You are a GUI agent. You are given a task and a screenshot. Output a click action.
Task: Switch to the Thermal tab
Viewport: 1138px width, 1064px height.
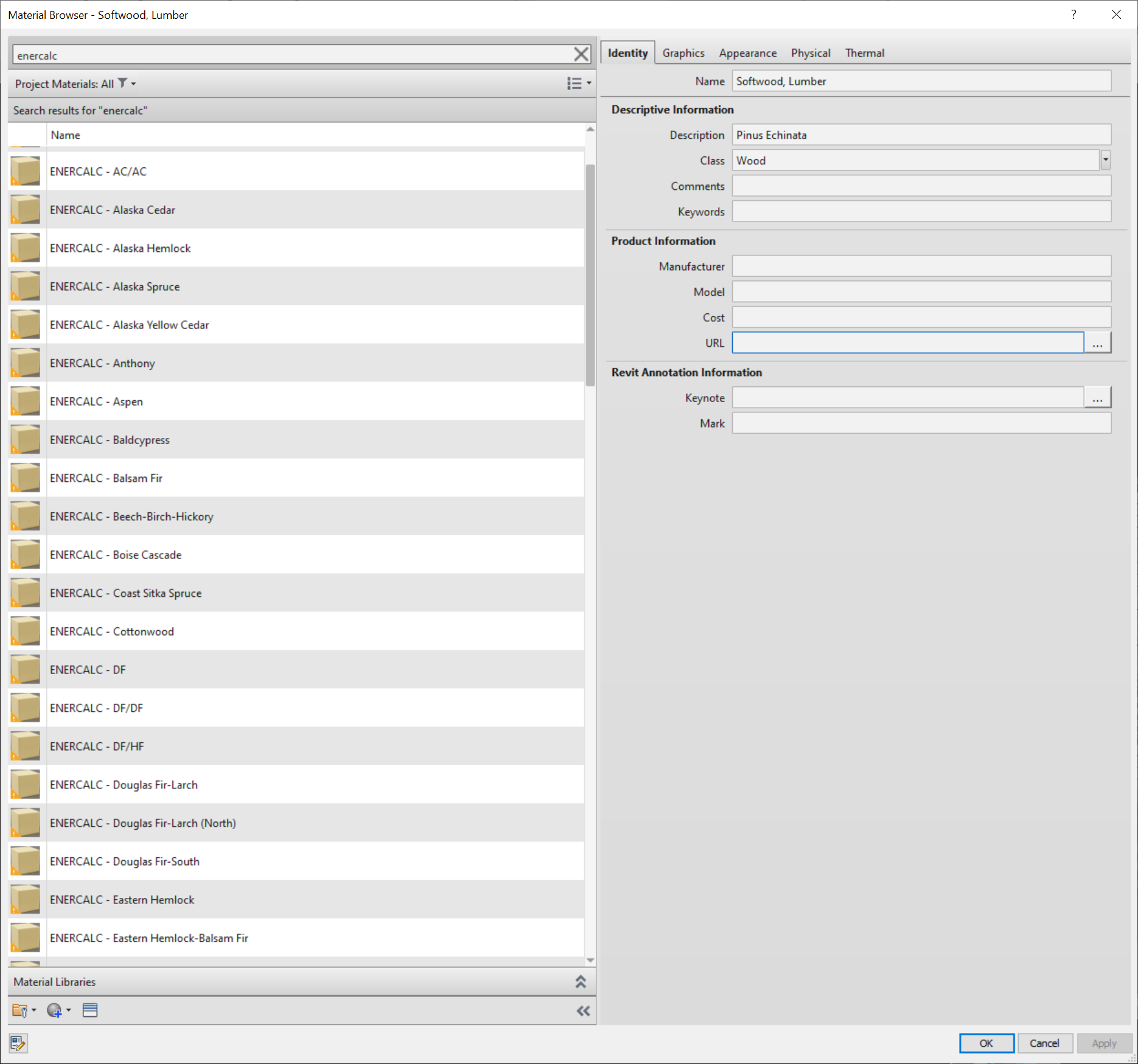tap(864, 53)
